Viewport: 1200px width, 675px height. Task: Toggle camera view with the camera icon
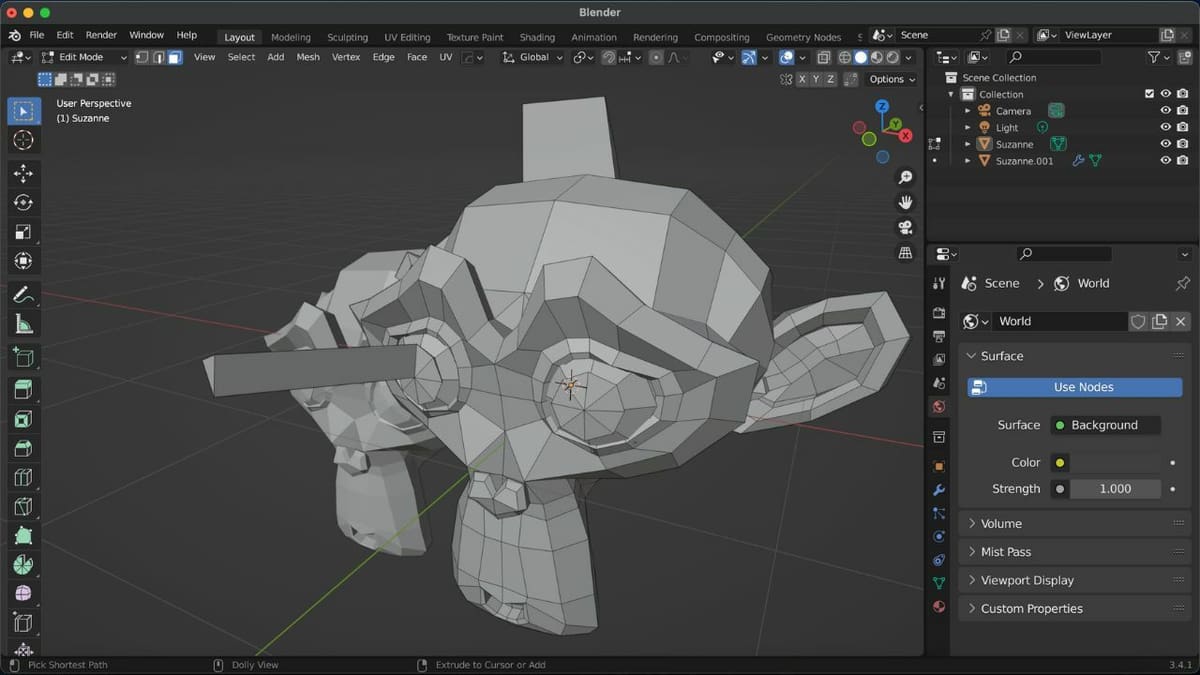click(x=905, y=228)
